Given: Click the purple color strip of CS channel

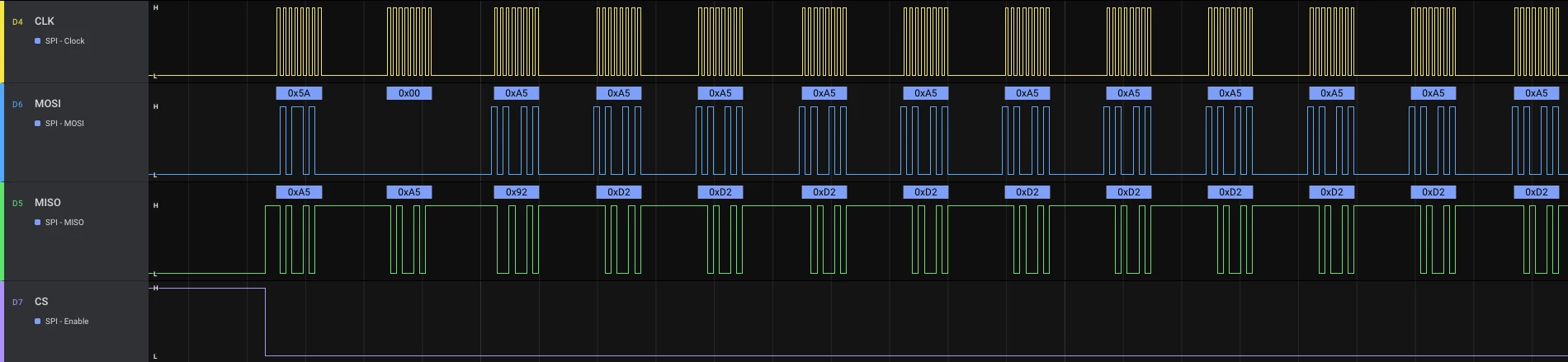Looking at the screenshot, I should (x=2, y=322).
